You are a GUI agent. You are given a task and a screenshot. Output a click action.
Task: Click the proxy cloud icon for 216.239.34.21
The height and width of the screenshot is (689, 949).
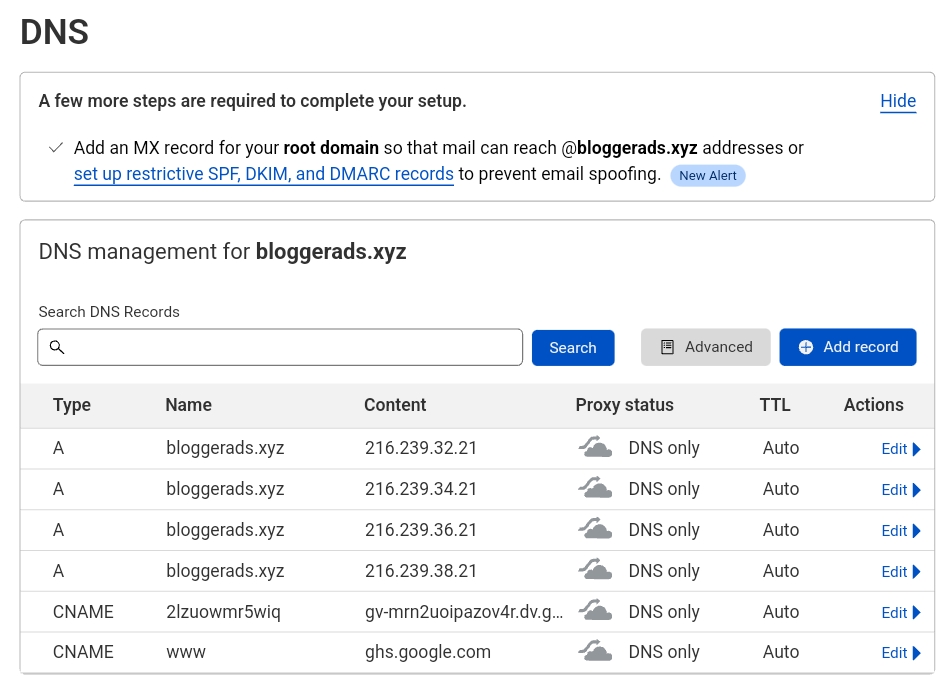click(596, 489)
